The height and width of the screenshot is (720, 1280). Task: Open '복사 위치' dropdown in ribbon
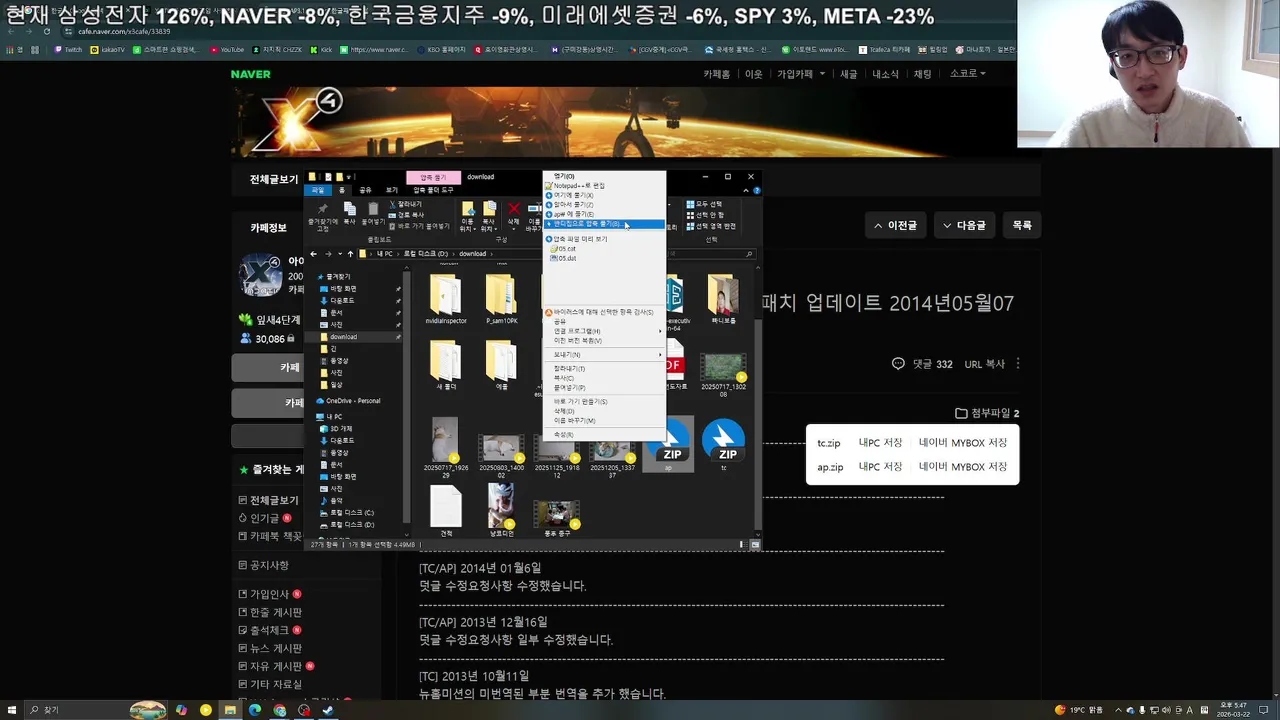489,217
